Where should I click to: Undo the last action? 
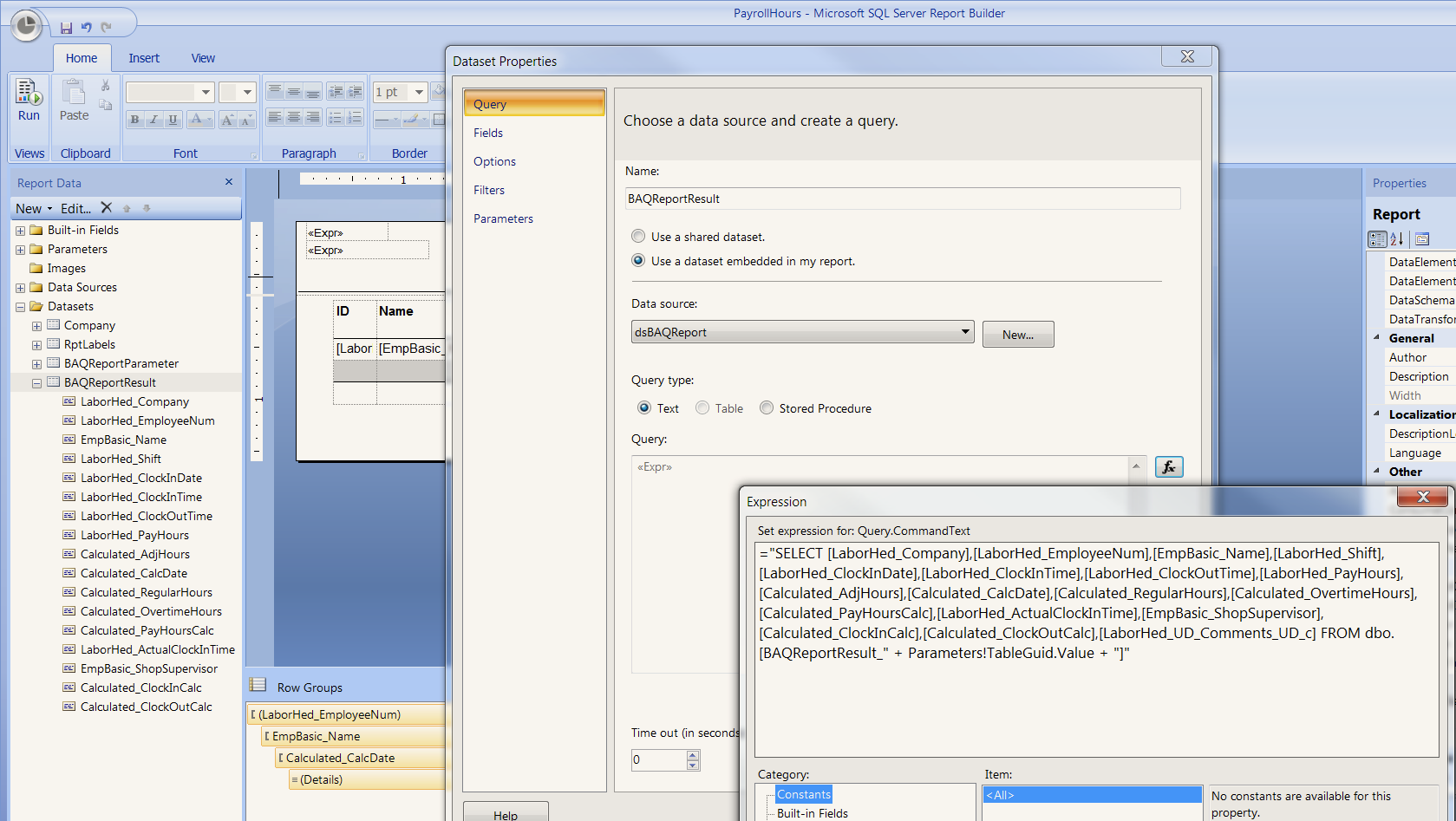87,28
